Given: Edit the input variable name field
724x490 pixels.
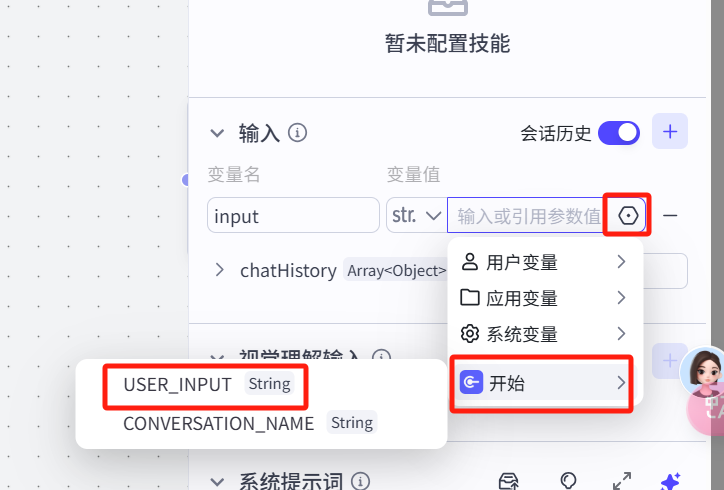Looking at the screenshot, I should tap(293, 215).
